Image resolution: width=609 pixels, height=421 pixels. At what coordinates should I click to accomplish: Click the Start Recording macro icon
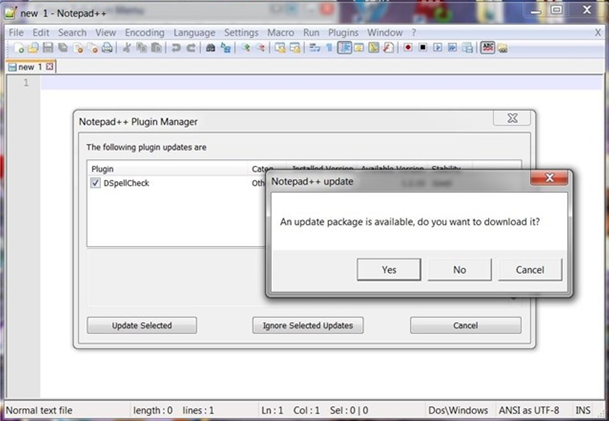click(408, 48)
